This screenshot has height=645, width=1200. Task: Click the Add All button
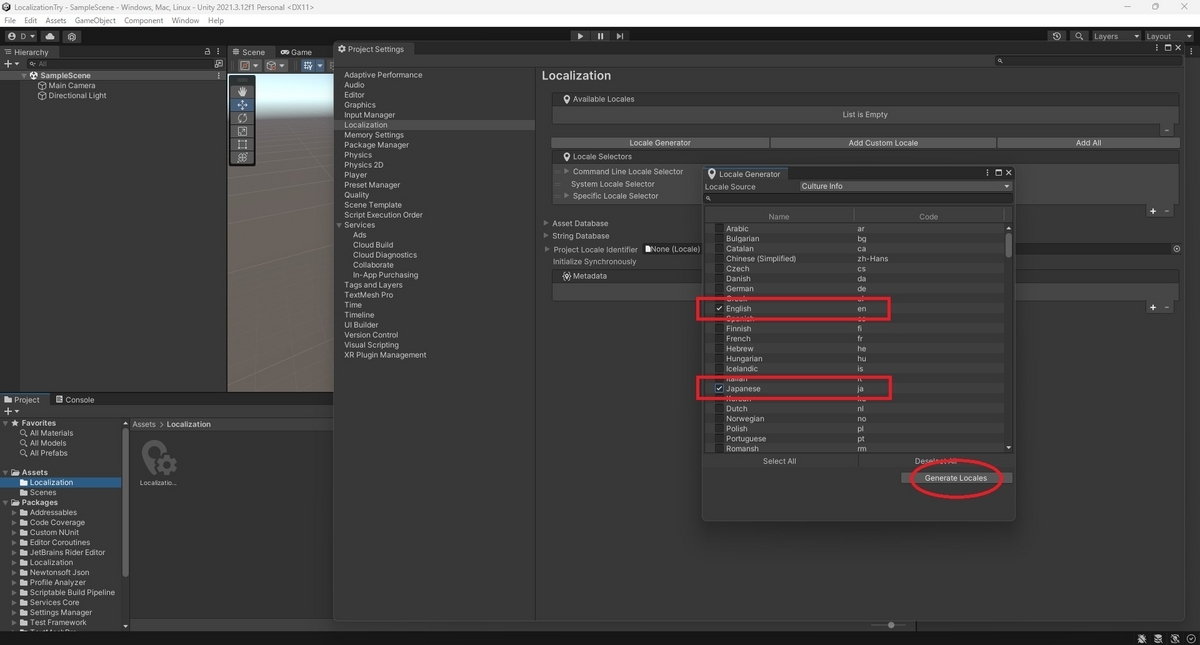1088,143
